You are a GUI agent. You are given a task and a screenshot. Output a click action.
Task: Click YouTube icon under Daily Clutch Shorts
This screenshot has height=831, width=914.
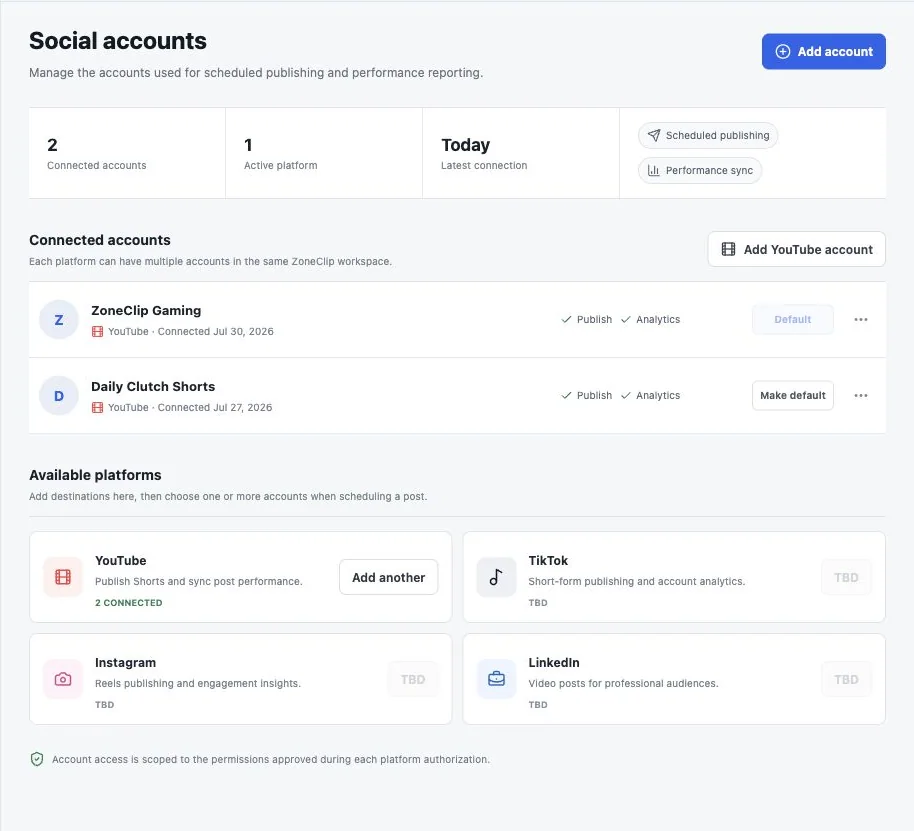[x=97, y=407]
